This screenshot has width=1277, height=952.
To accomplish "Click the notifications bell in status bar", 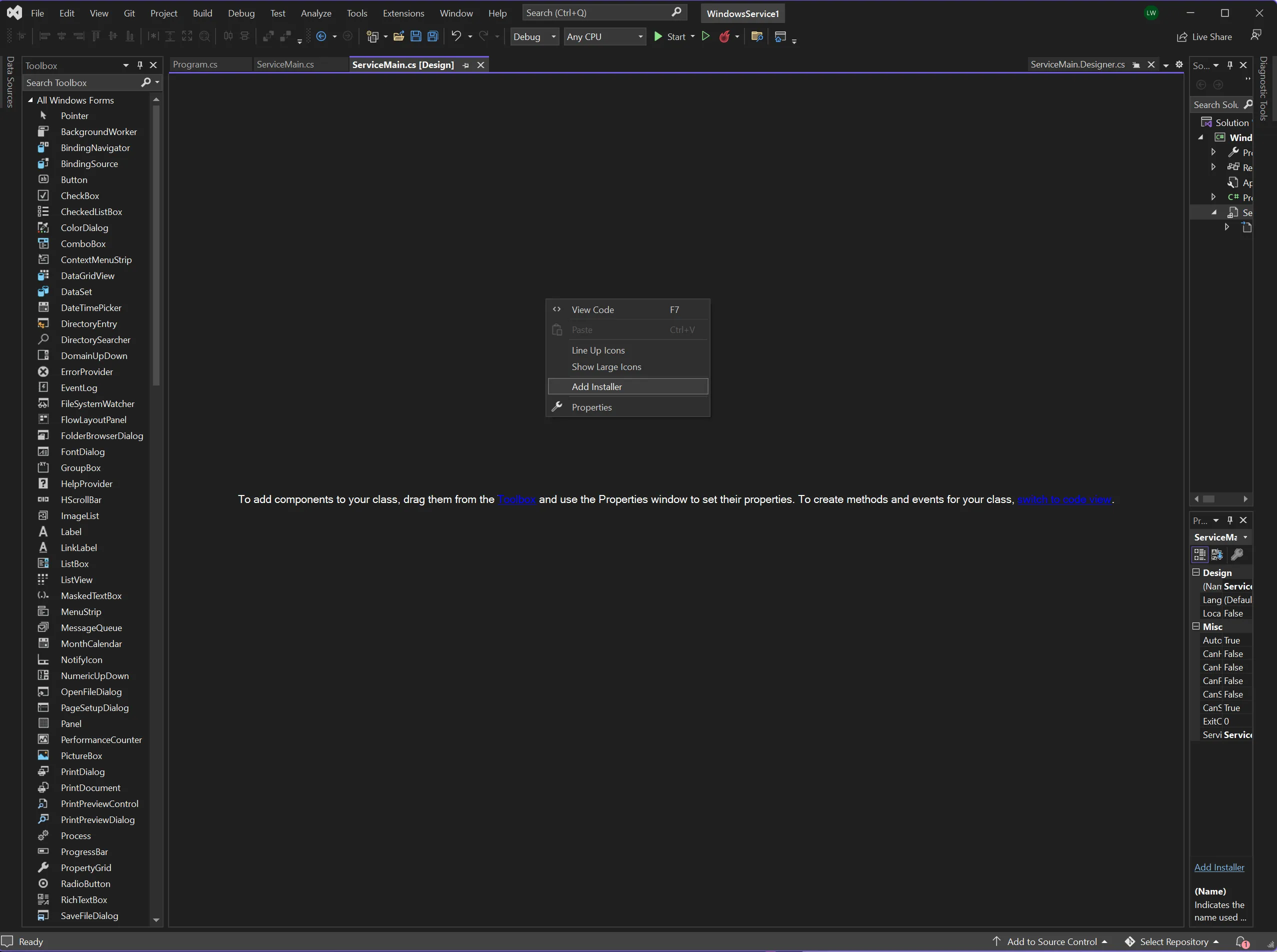I will click(1242, 941).
